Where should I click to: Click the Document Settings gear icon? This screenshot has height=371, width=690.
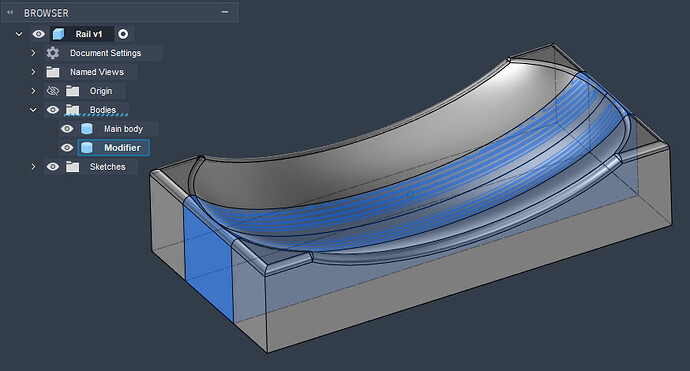pyautogui.click(x=53, y=53)
